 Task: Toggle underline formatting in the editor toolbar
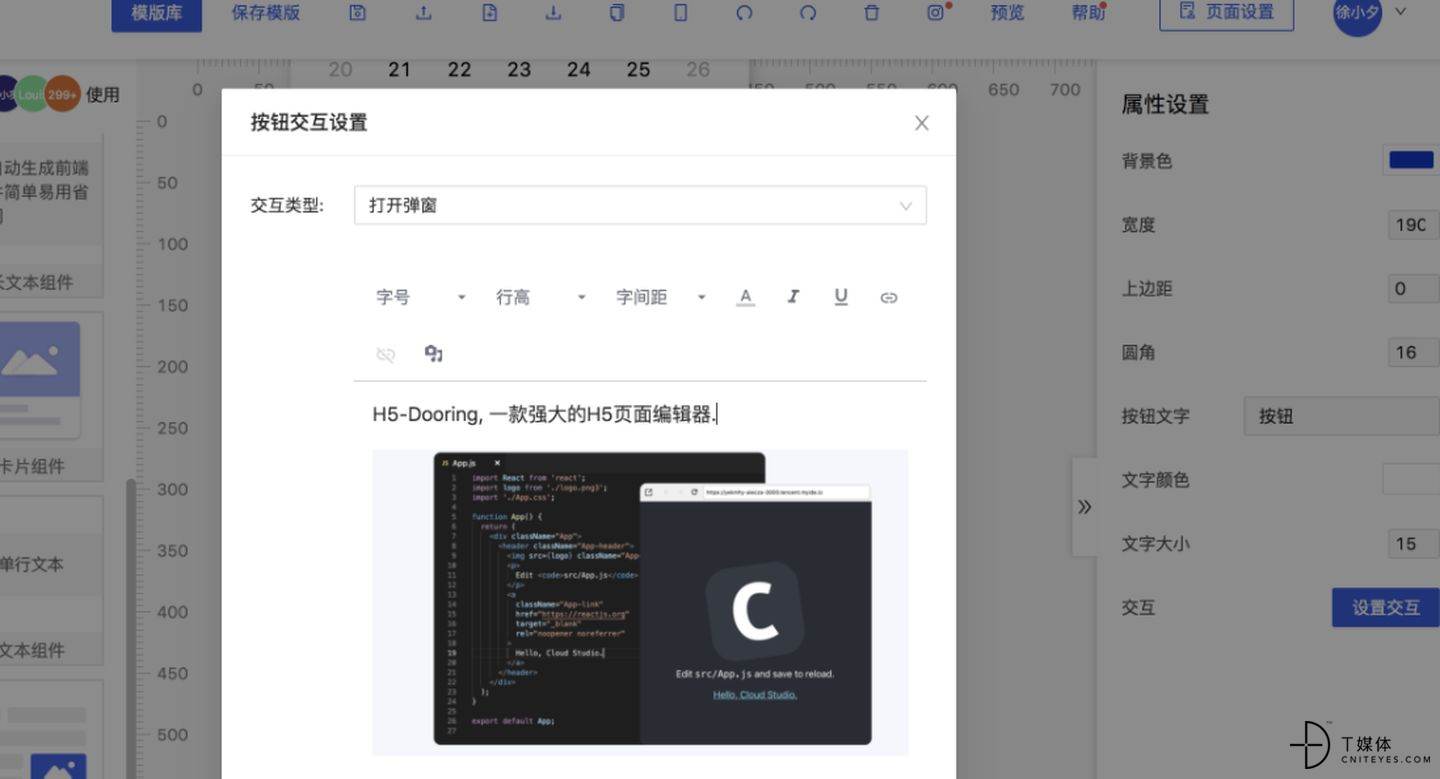[841, 297]
